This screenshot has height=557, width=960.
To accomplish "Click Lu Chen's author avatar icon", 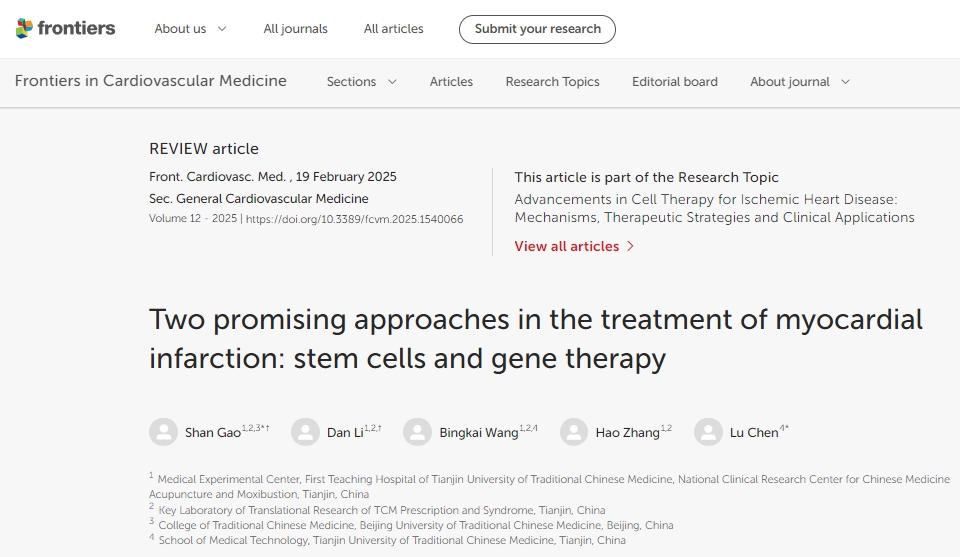I will [x=708, y=432].
